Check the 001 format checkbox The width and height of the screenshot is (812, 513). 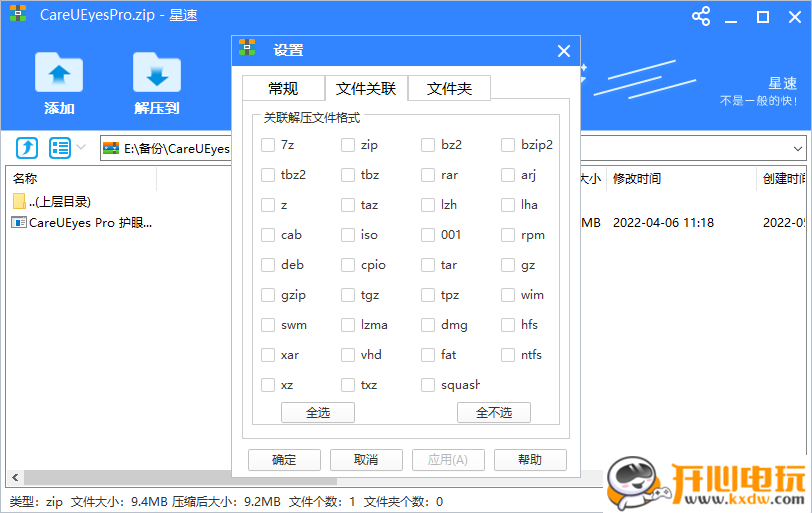(x=428, y=235)
